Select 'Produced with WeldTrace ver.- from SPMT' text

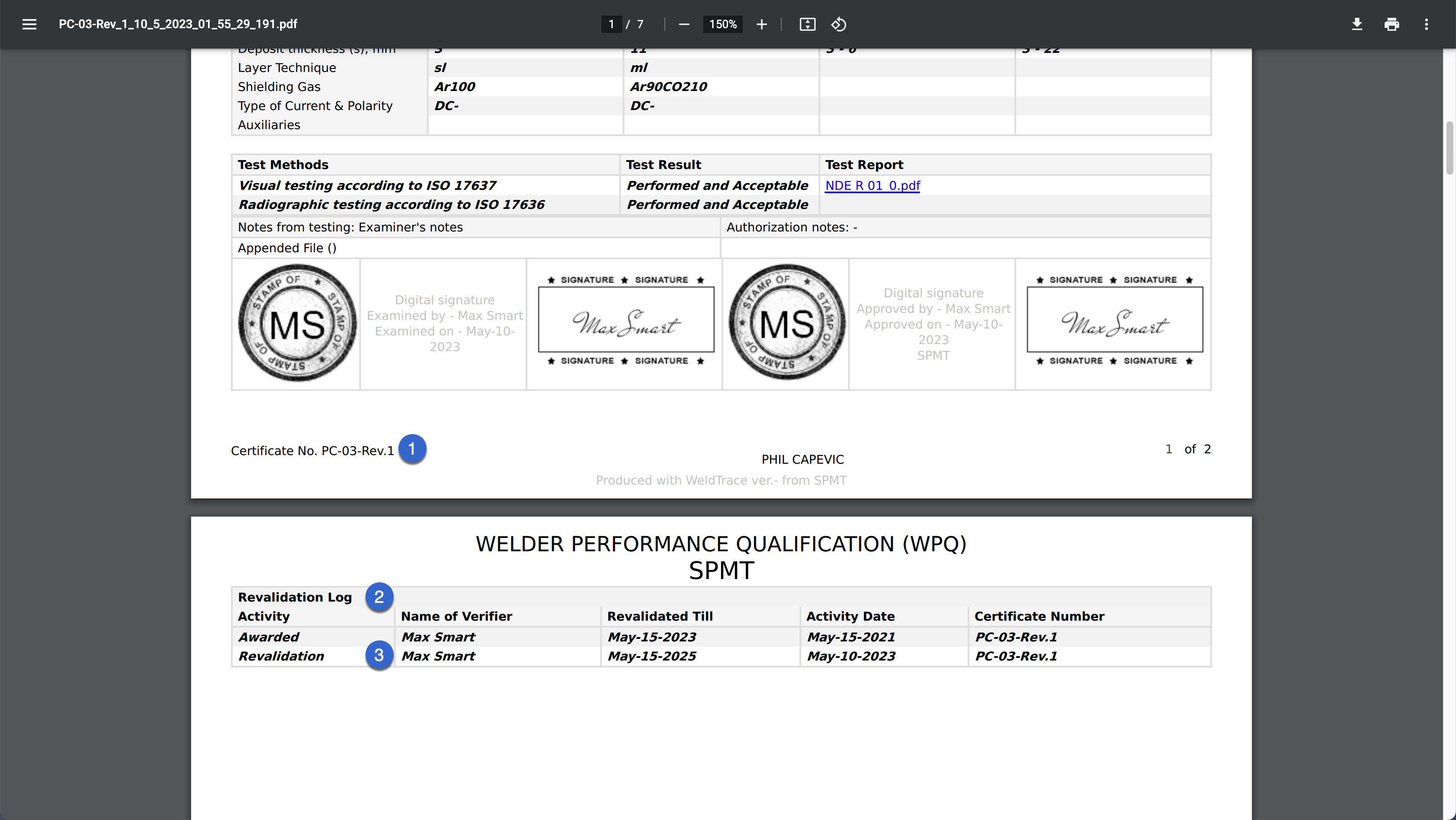[x=721, y=480]
